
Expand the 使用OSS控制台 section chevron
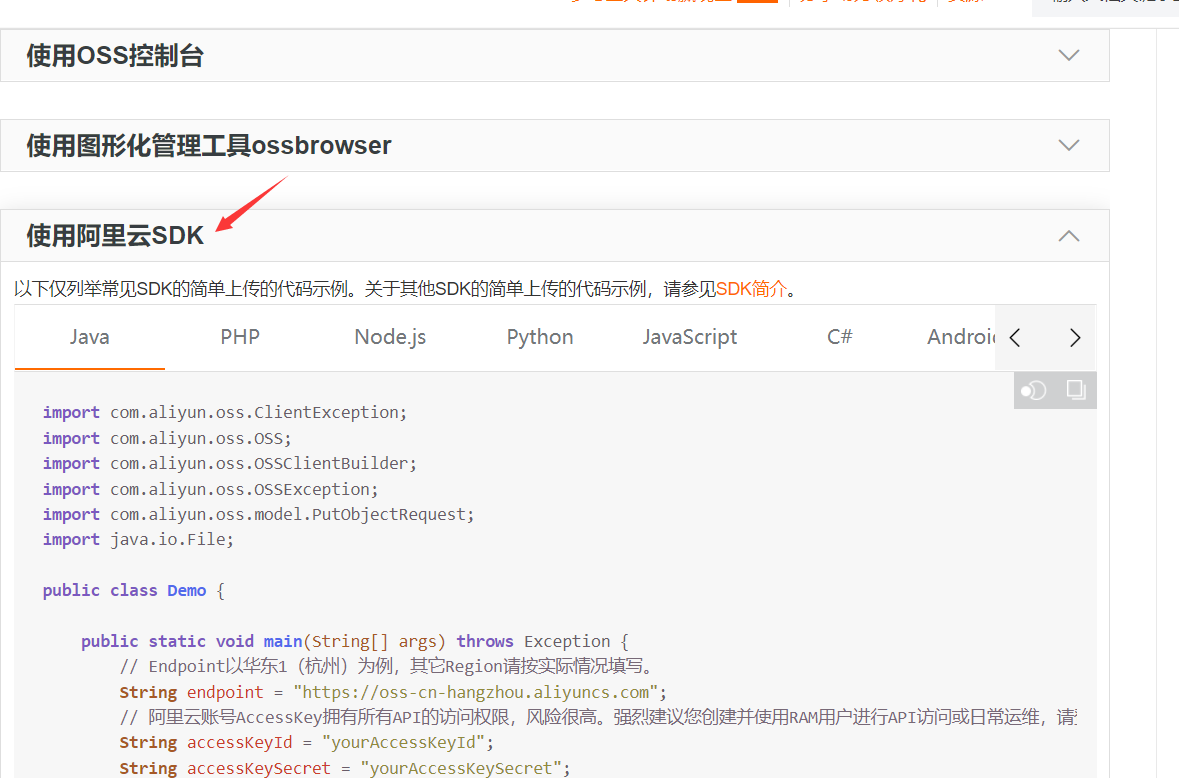(x=1068, y=55)
